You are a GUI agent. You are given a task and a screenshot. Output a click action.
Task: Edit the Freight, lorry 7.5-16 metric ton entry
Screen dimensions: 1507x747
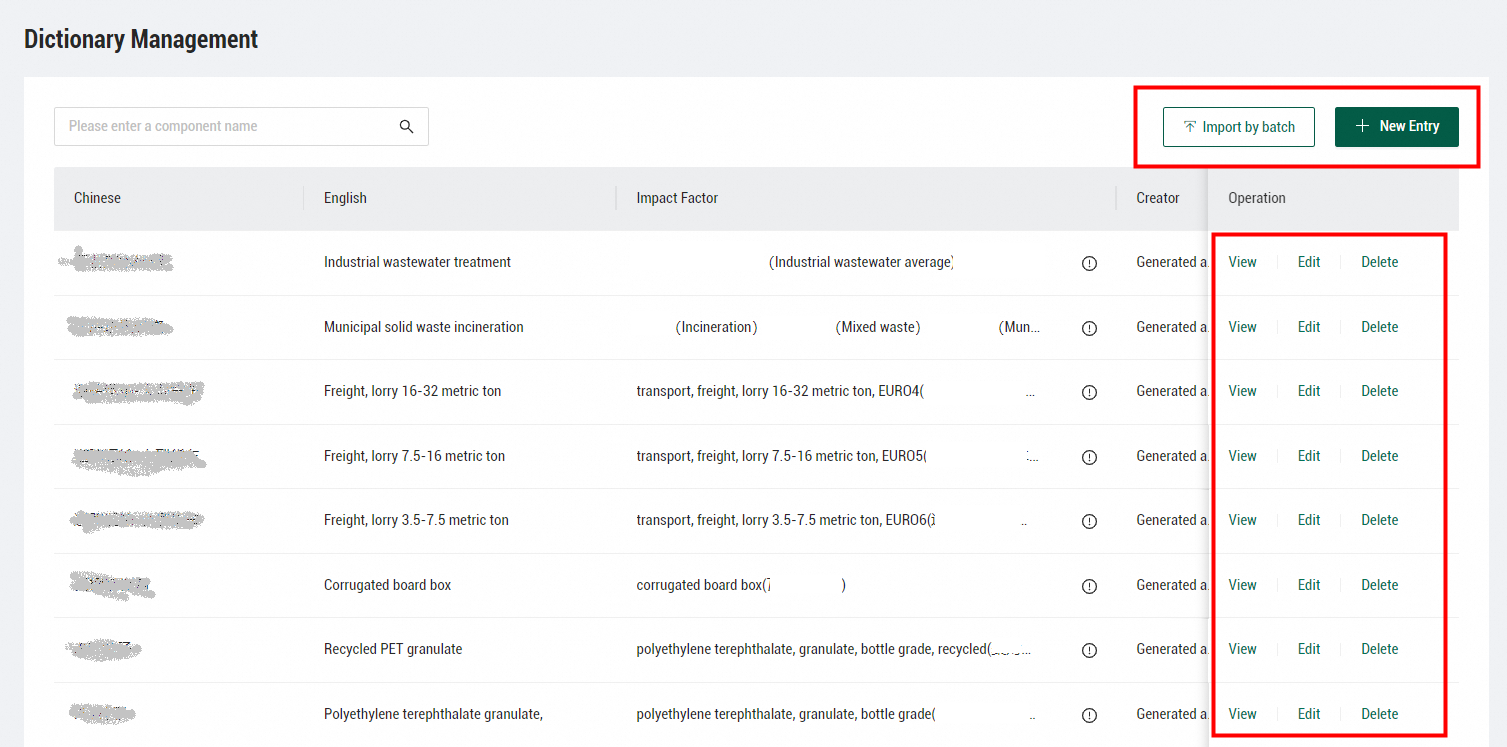[1309, 456]
